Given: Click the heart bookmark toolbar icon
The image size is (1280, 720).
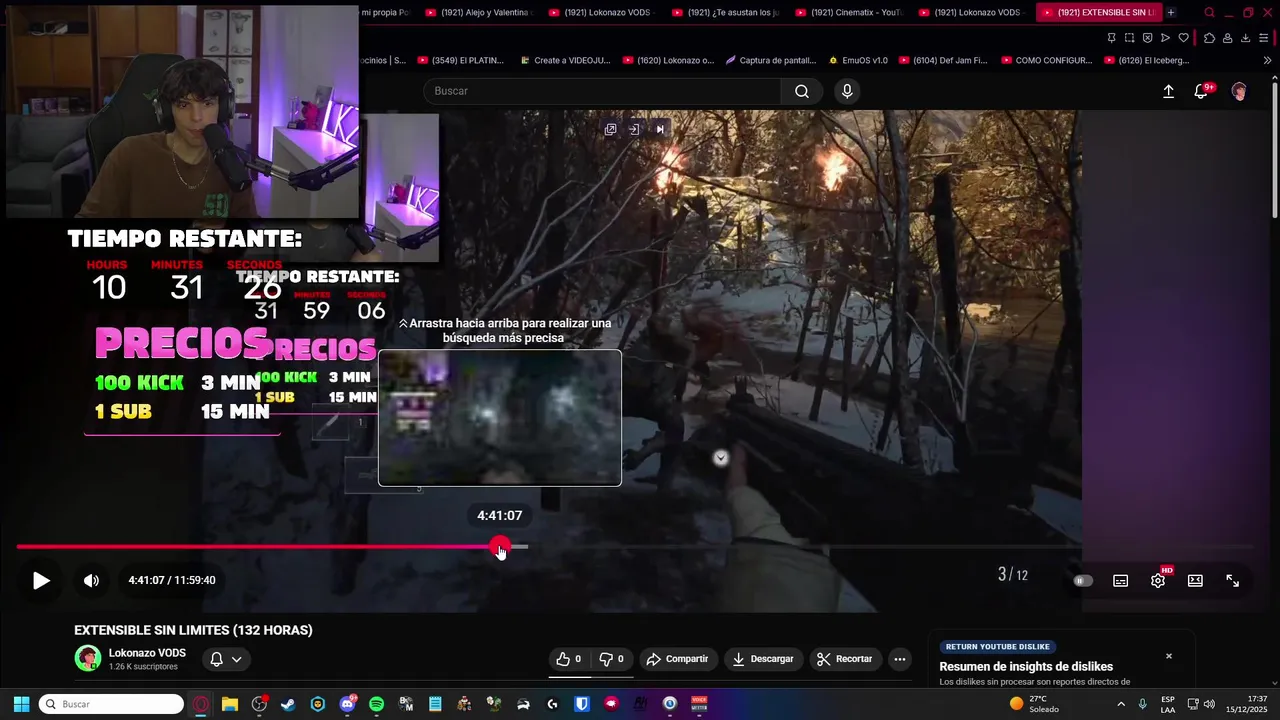Looking at the screenshot, I should pos(1184,38).
